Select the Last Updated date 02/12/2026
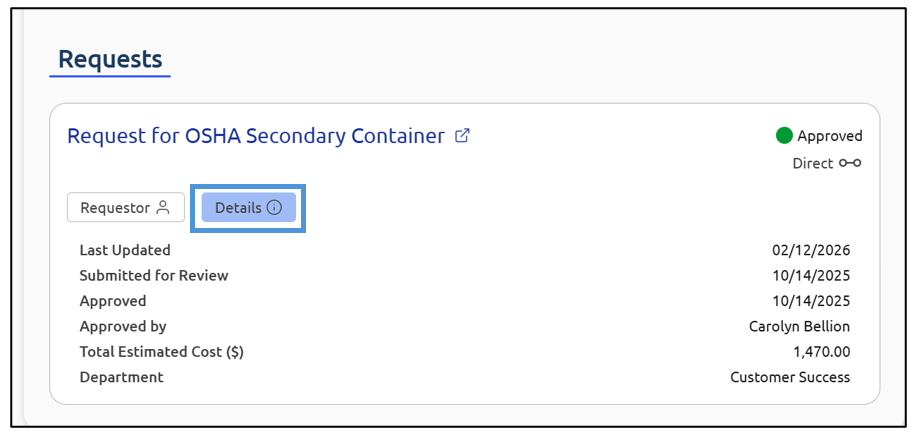The image size is (915, 439). click(810, 250)
